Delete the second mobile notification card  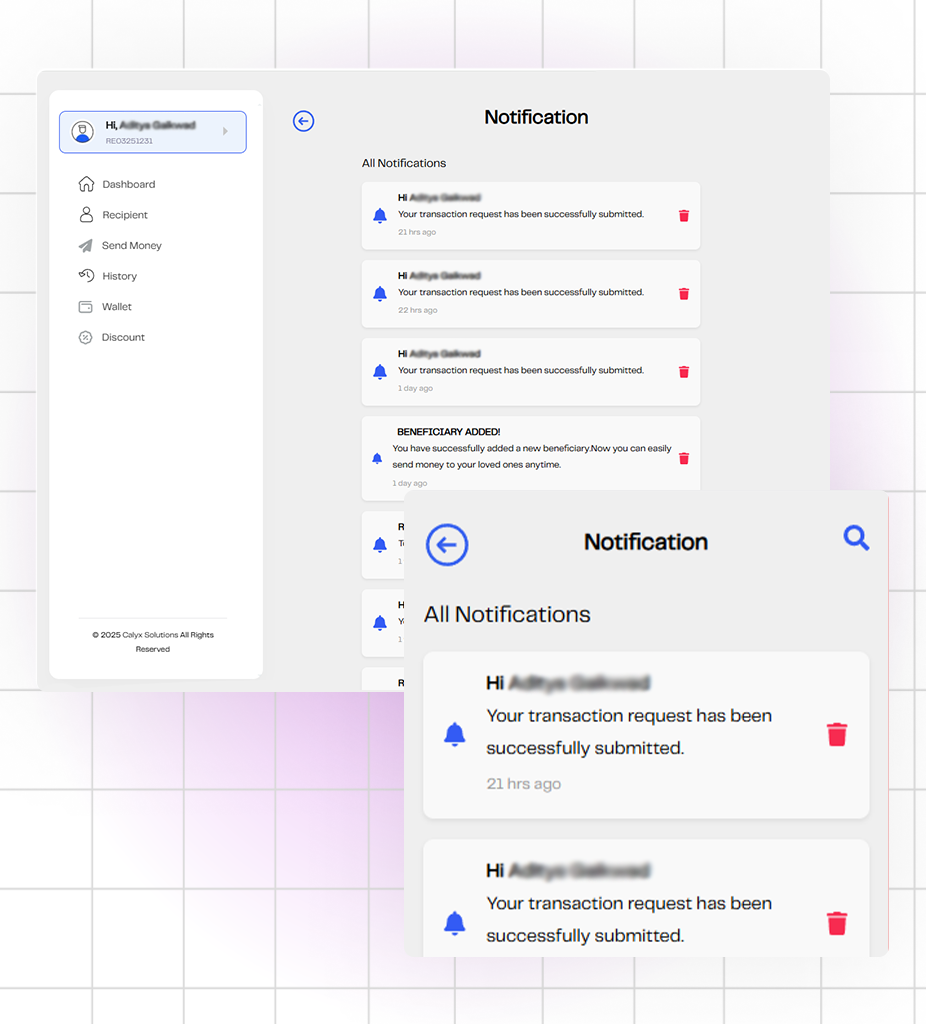pos(837,923)
